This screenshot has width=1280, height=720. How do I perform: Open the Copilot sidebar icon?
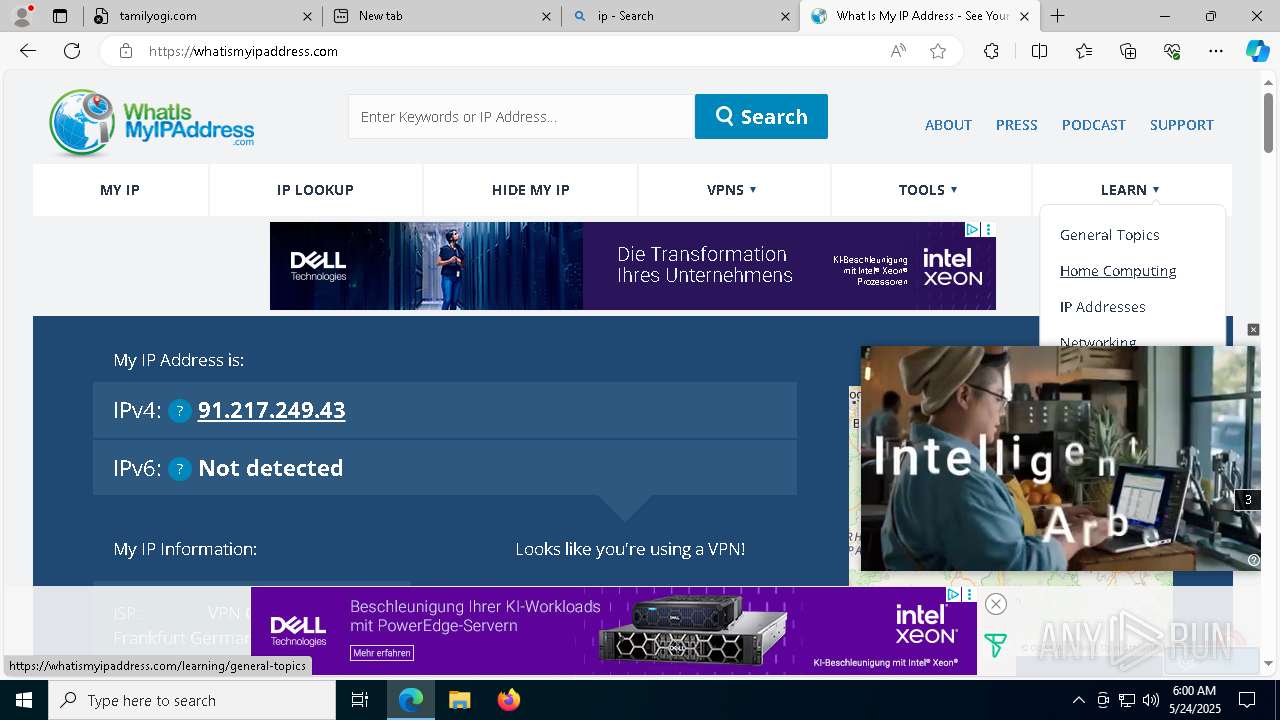coord(1257,51)
